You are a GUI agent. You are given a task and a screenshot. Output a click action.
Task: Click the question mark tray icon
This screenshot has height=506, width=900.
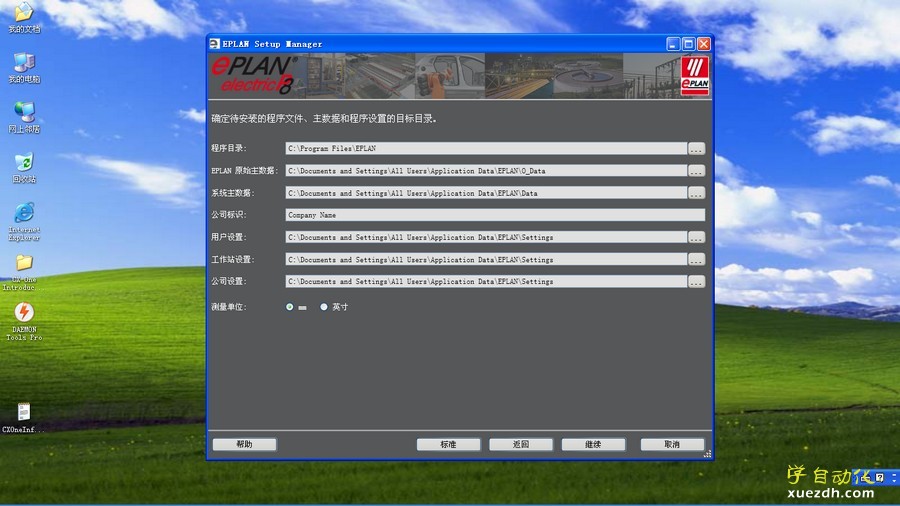pos(879,477)
